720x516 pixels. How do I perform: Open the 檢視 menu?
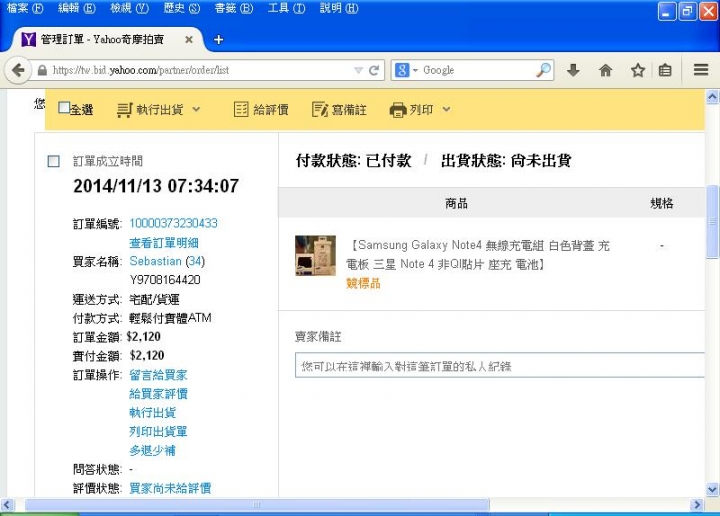129,8
